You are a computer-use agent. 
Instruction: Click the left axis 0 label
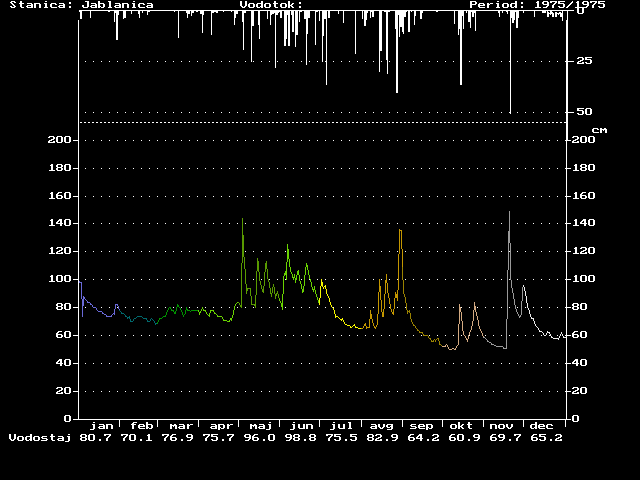[68, 419]
